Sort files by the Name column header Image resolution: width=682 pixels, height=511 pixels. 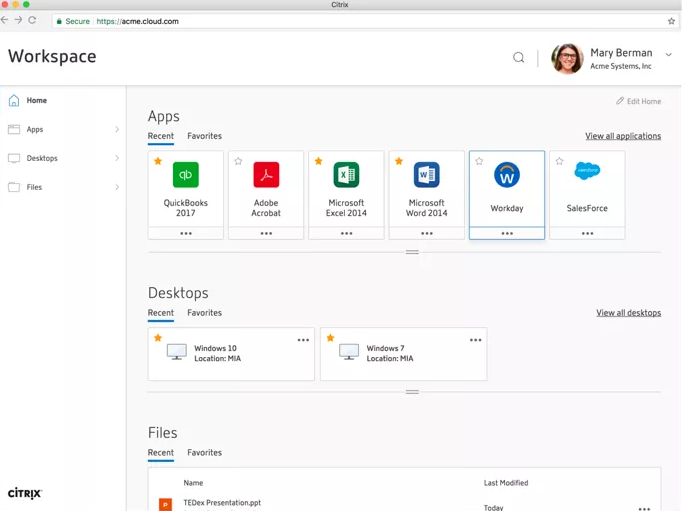193,483
